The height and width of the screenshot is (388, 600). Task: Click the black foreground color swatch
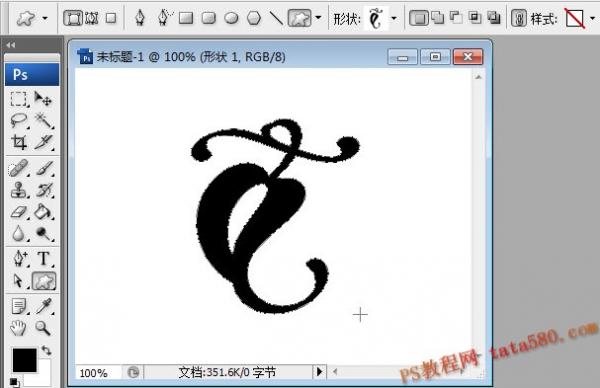pyautogui.click(x=24, y=360)
